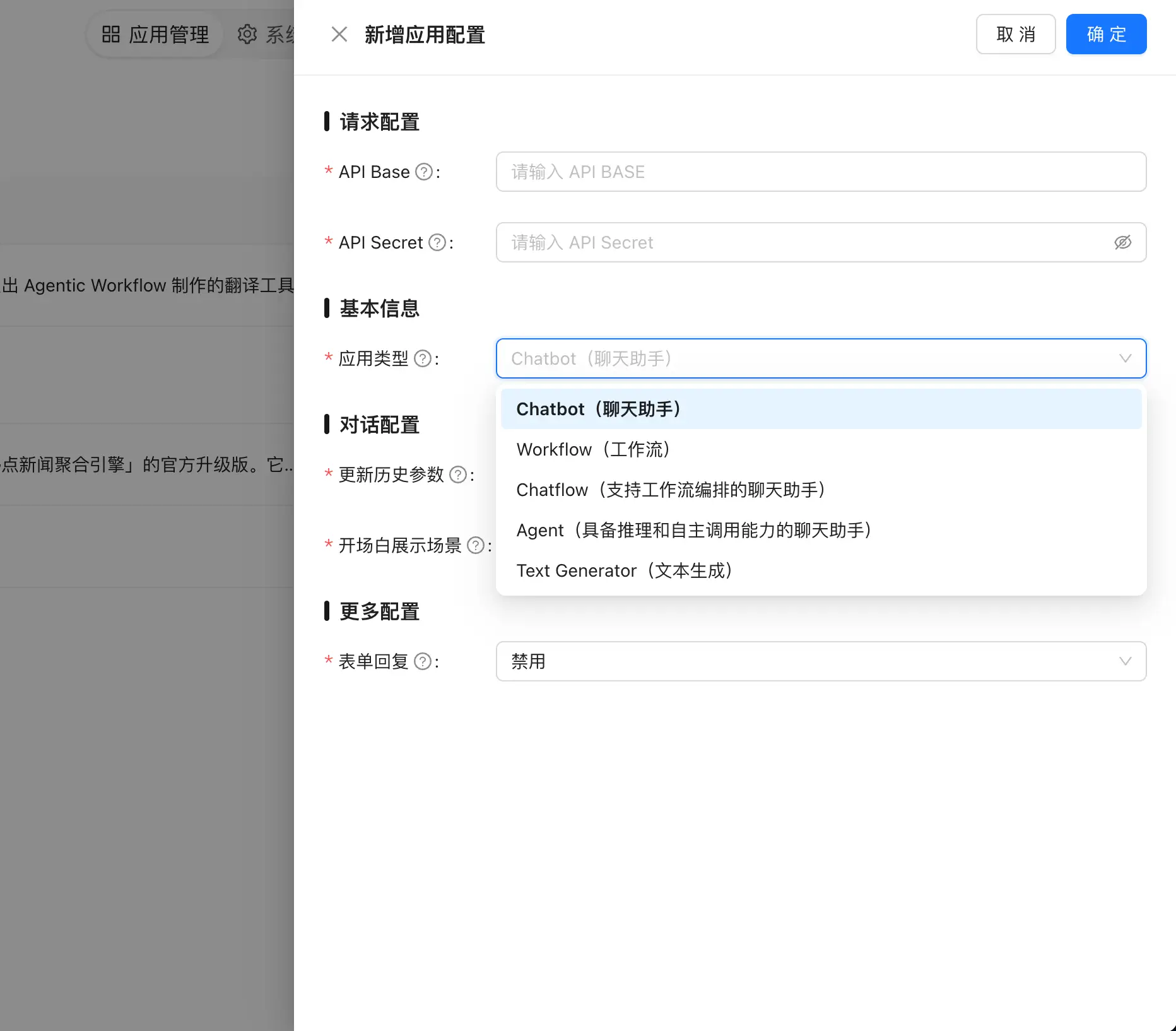Select Text Generator（文本生成）option
1176x1031 pixels.
click(x=625, y=570)
